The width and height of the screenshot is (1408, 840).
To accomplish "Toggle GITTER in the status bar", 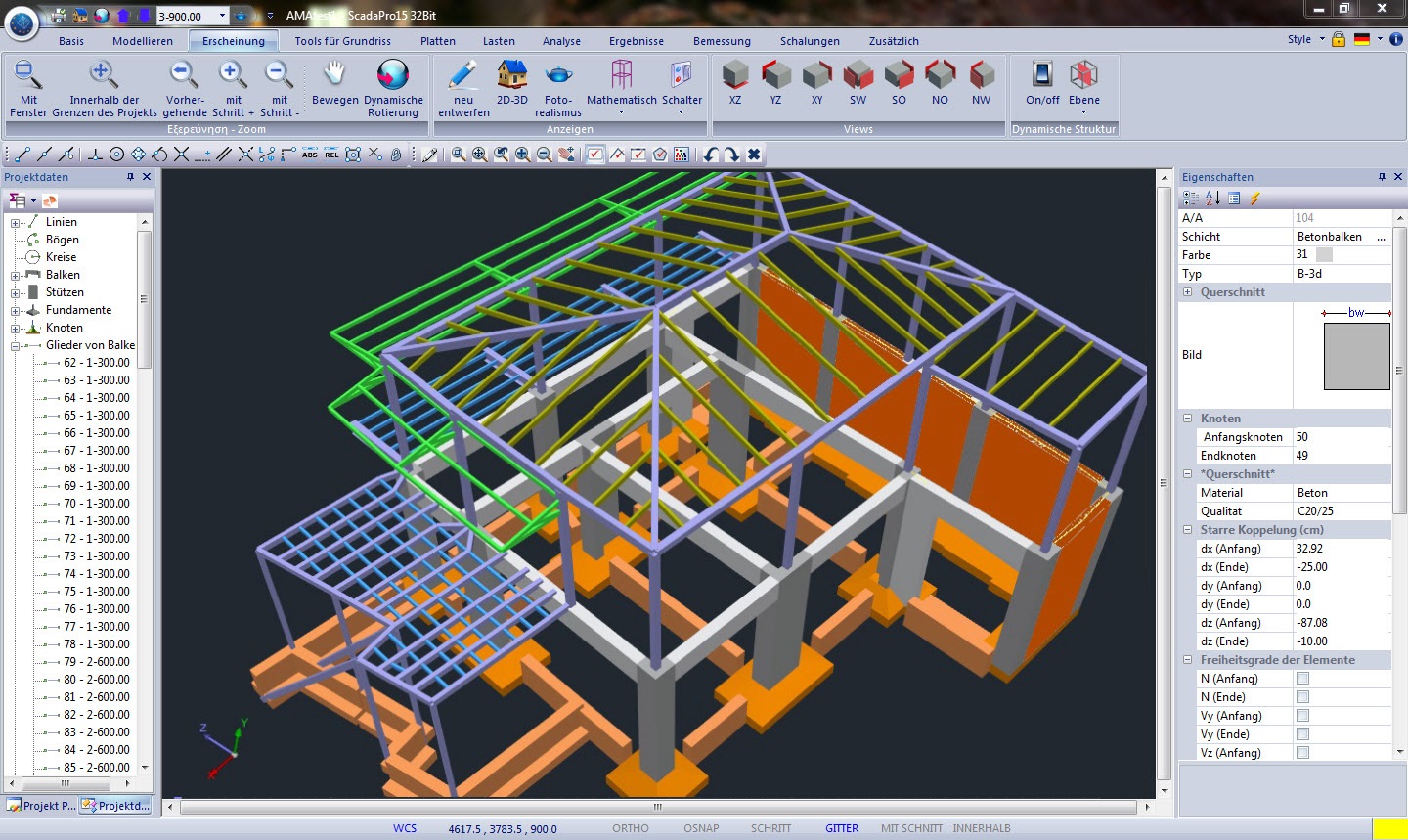I will [841, 828].
